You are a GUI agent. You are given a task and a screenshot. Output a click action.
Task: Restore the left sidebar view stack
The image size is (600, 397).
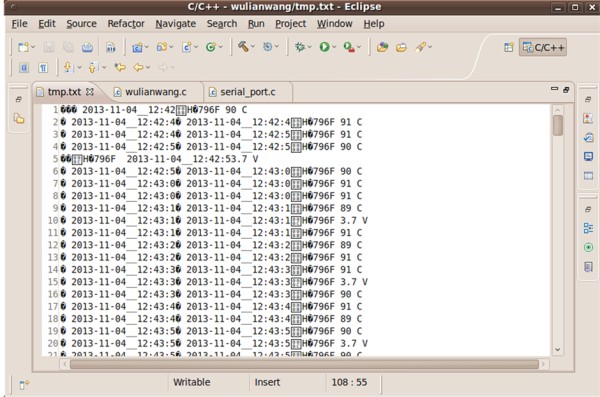click(18, 99)
